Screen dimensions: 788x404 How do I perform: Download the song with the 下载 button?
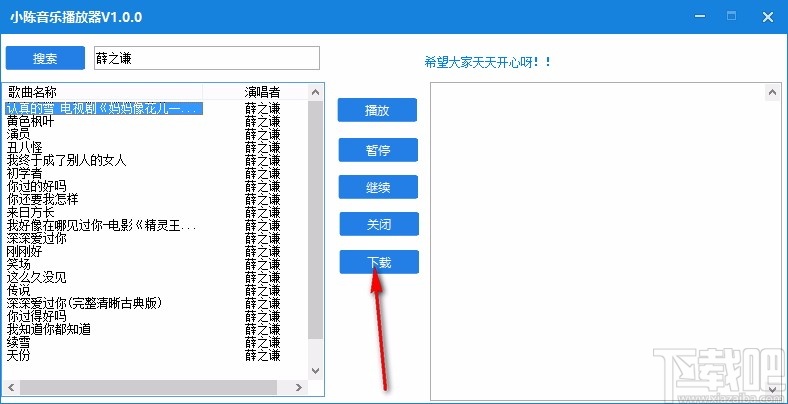(x=379, y=262)
